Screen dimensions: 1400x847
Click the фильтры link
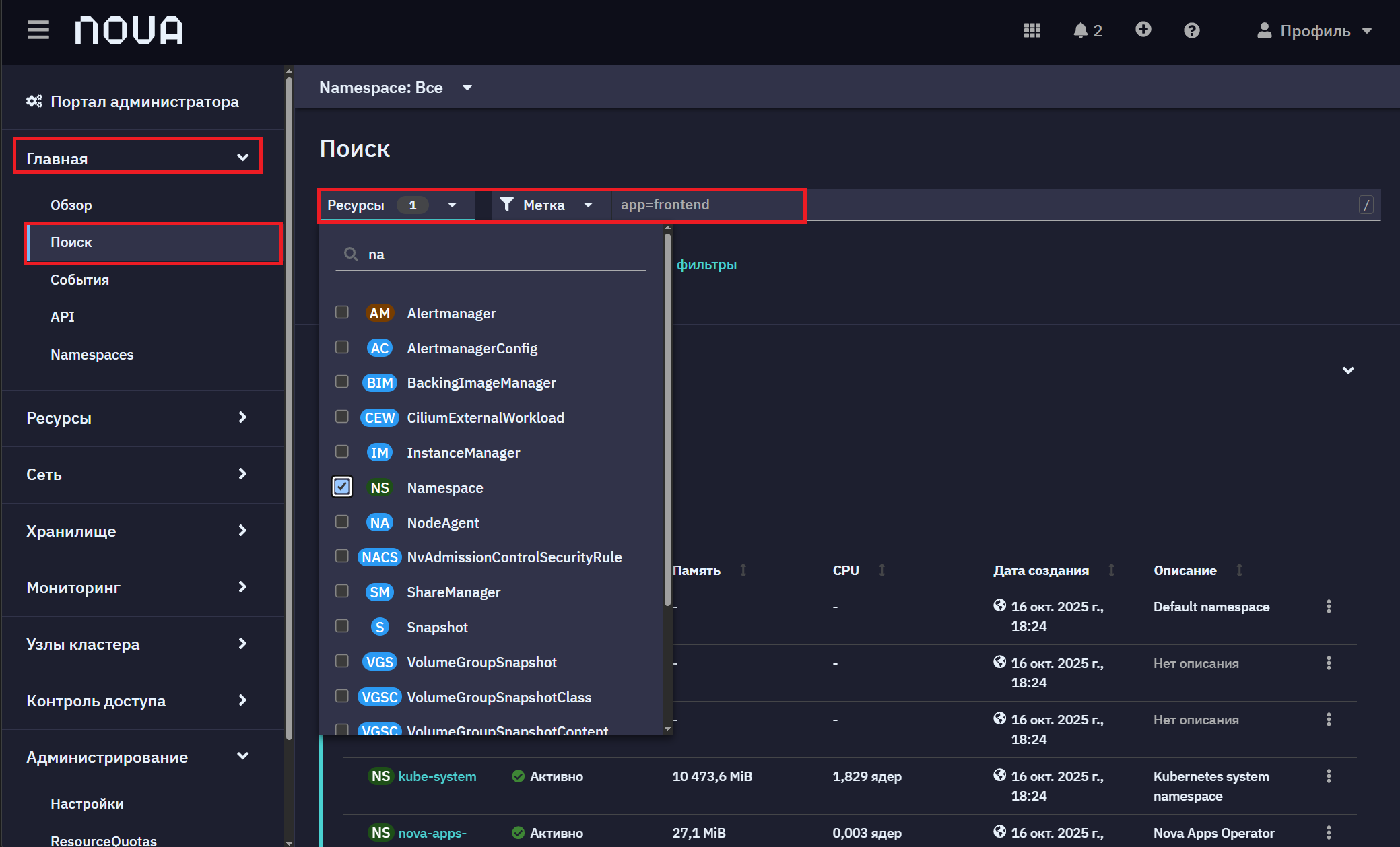(x=706, y=265)
